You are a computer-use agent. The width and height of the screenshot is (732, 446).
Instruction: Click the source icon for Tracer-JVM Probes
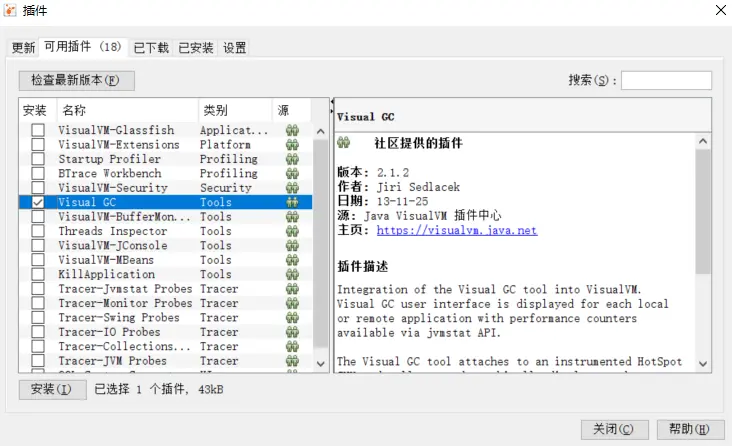pos(292,361)
